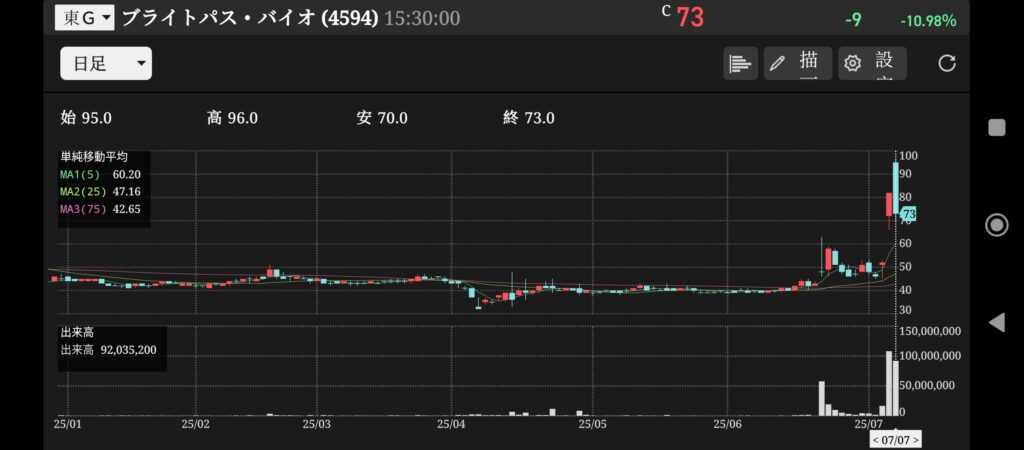Screen dimensions: 1024x450
Task: Click the -9 price change value
Action: click(x=853, y=20)
